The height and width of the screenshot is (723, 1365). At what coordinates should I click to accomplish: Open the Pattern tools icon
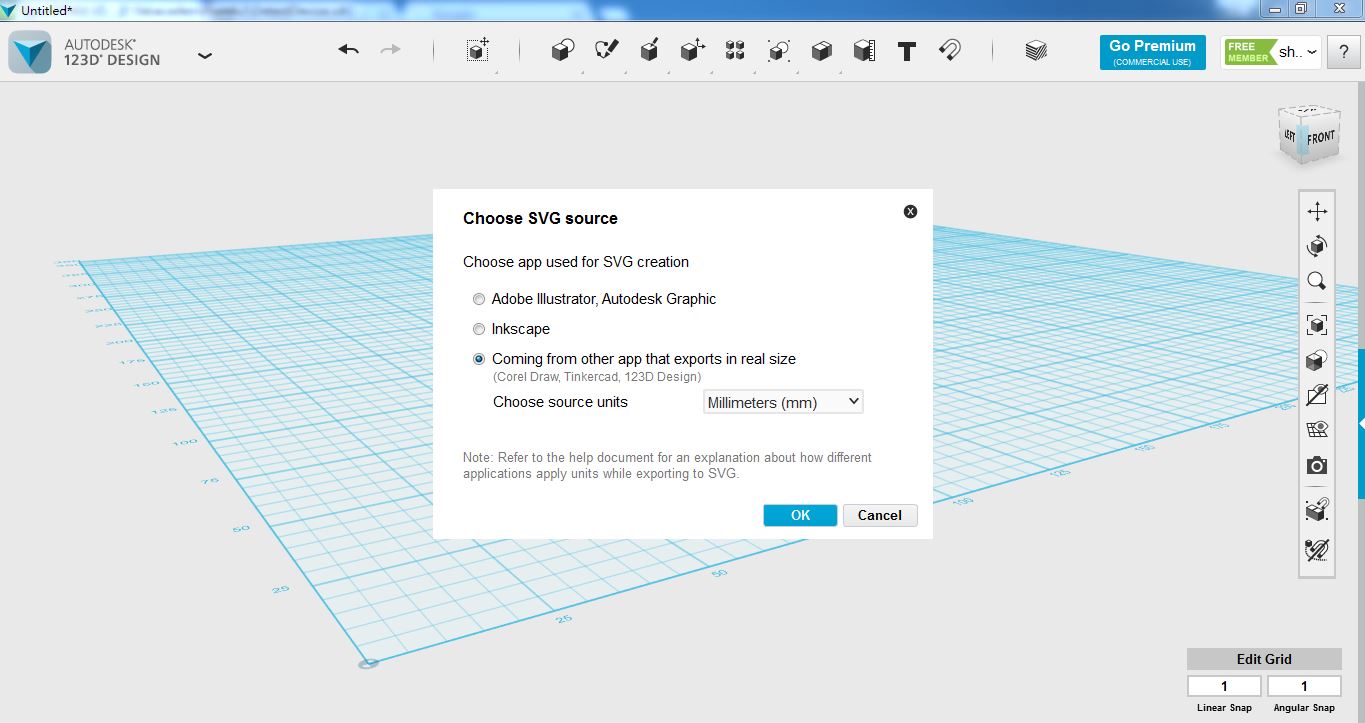click(735, 51)
